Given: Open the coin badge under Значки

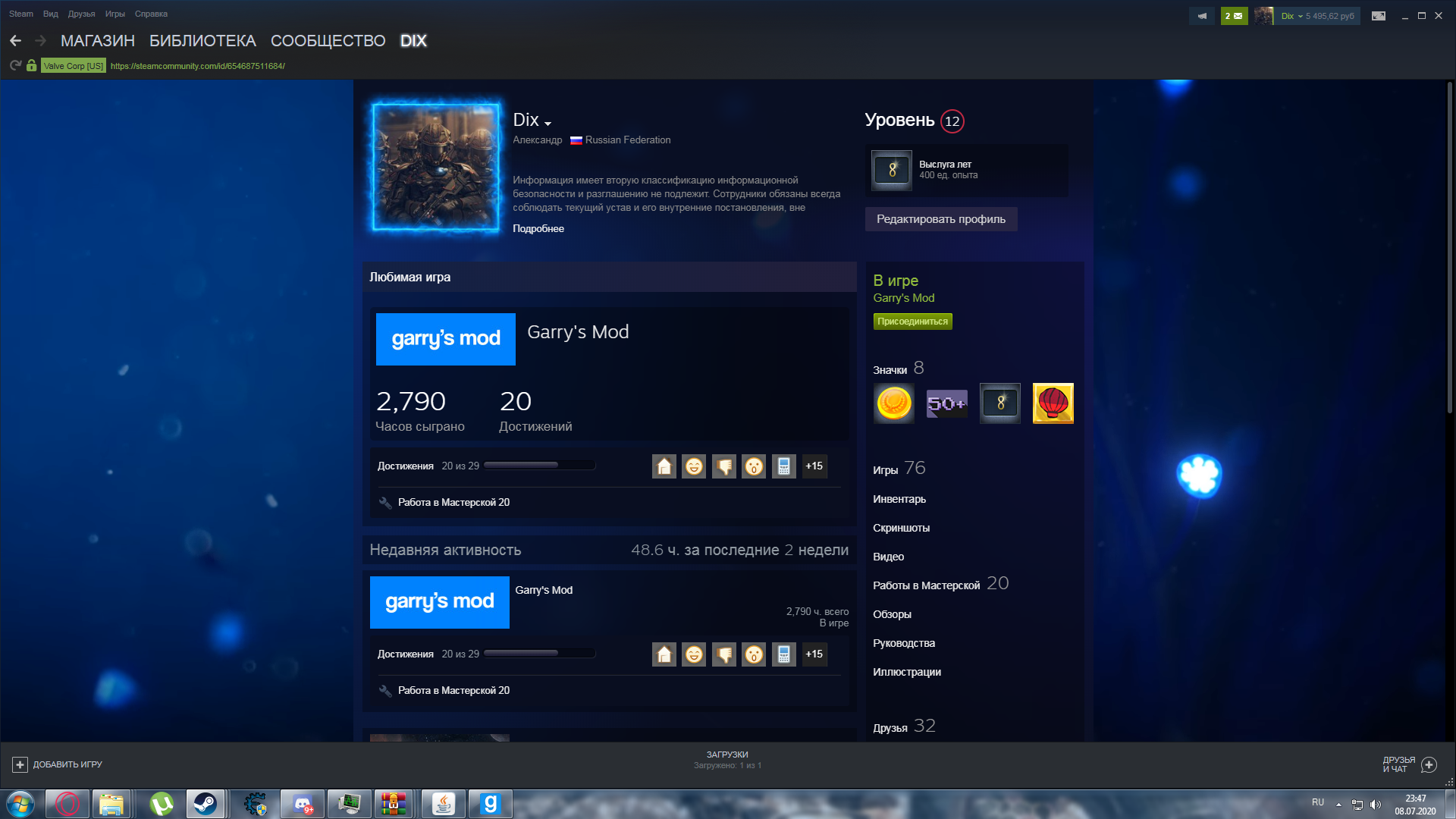Looking at the screenshot, I should click(x=894, y=403).
